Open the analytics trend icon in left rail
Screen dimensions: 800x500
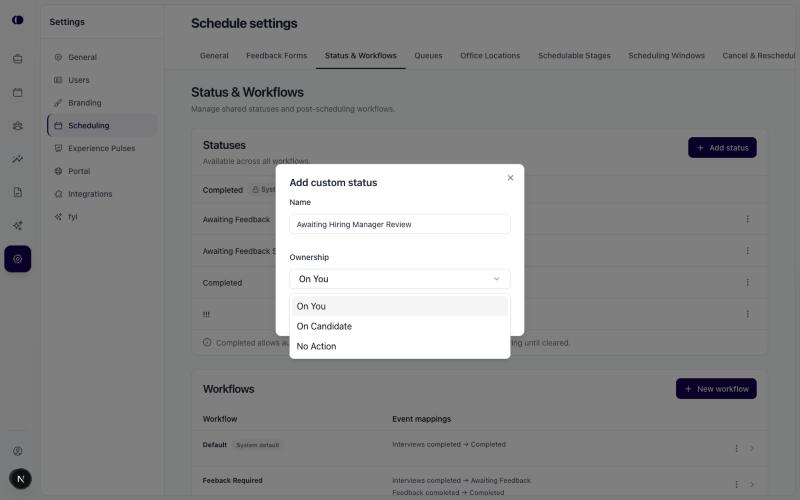coord(18,159)
